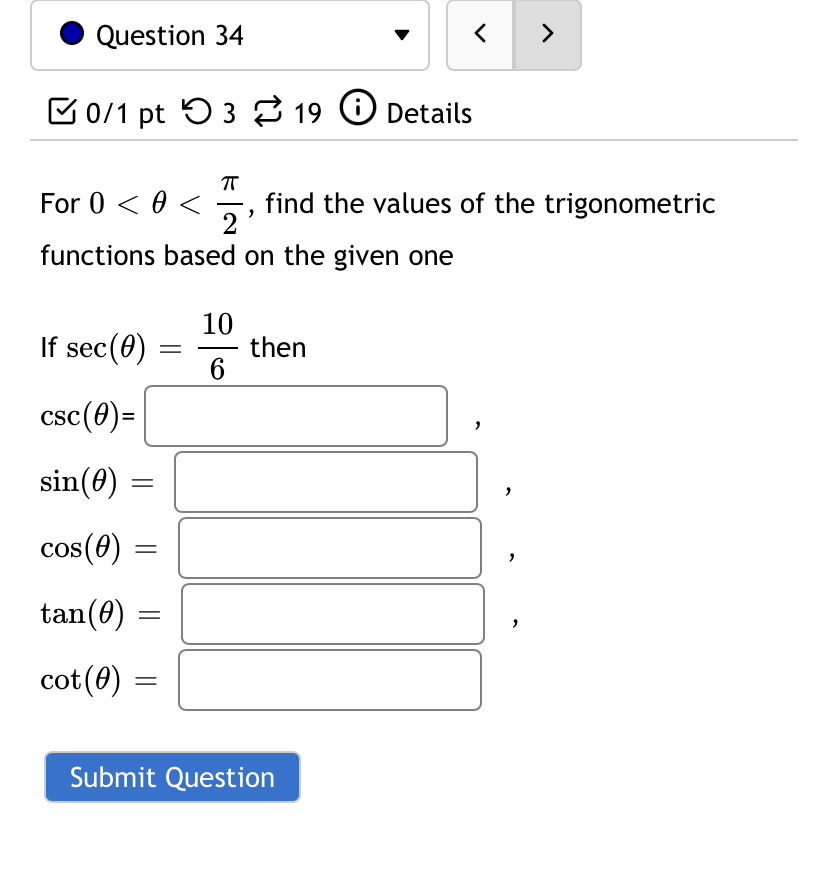The image size is (828, 872).
Task: Click the previous question chevron arrow
Action: (479, 33)
